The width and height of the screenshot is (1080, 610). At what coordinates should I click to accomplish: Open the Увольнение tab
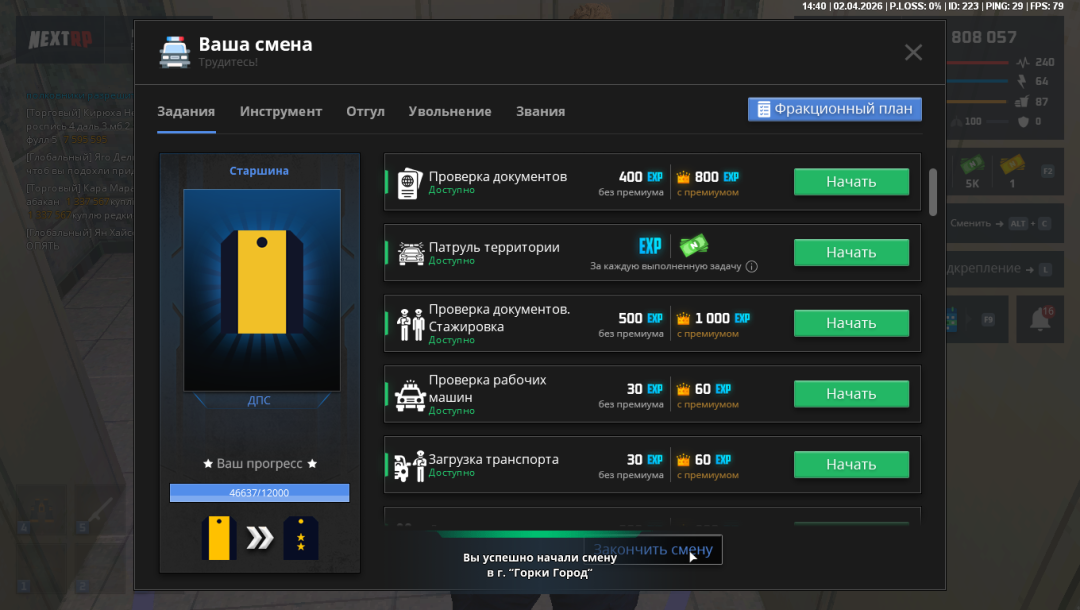tap(450, 111)
